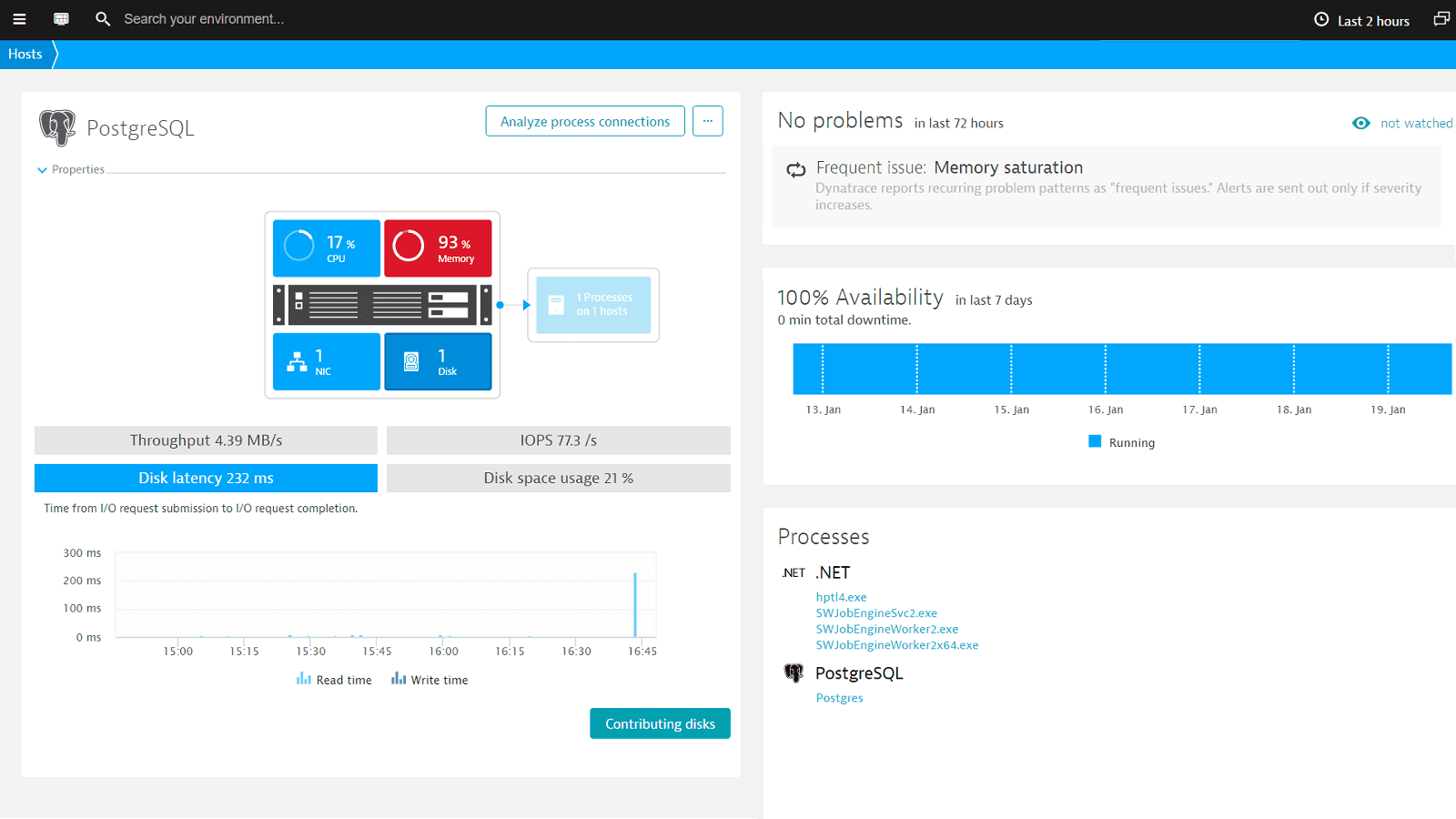
Task: Select the 1 Disk tile
Action: point(438,361)
